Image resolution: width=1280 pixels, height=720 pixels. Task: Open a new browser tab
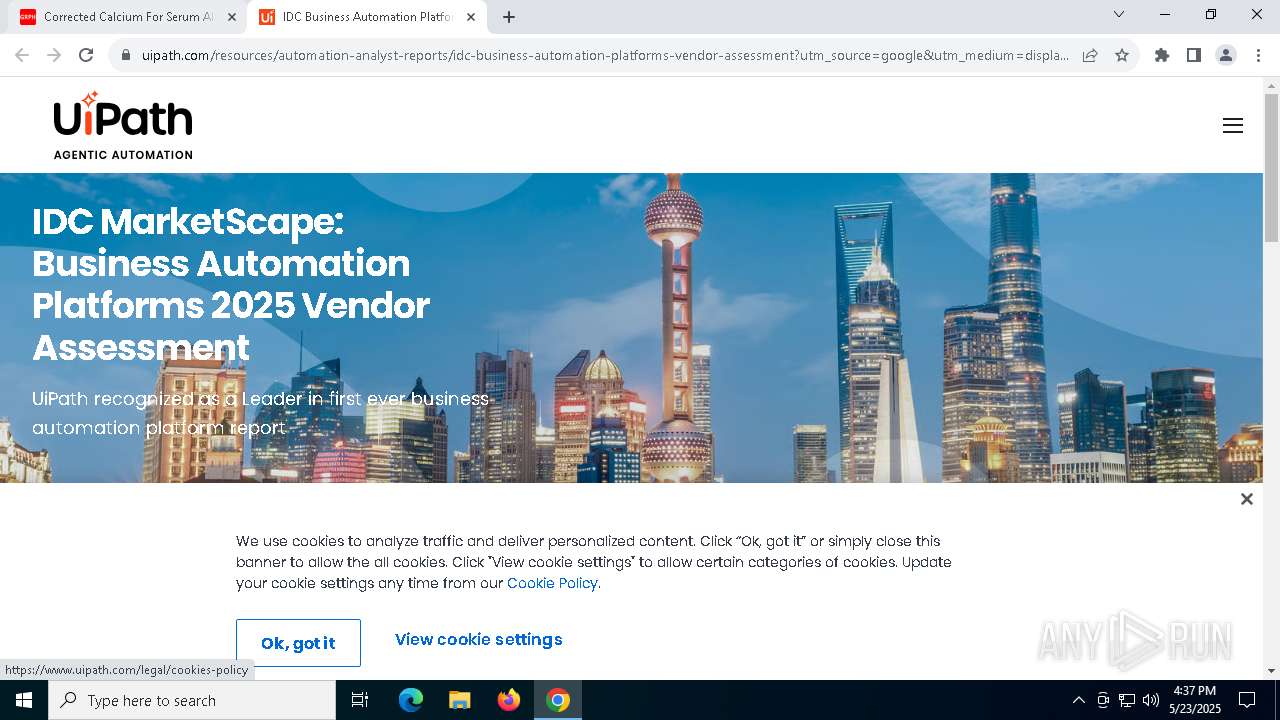point(509,17)
